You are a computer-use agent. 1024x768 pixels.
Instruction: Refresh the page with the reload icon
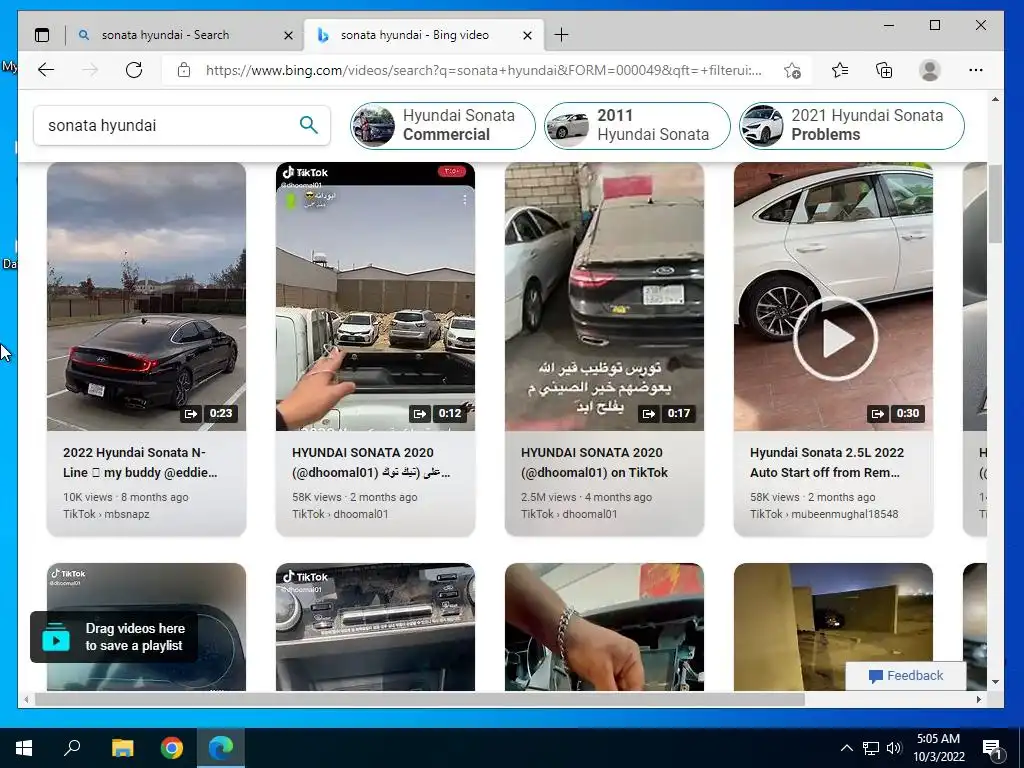tap(134, 70)
